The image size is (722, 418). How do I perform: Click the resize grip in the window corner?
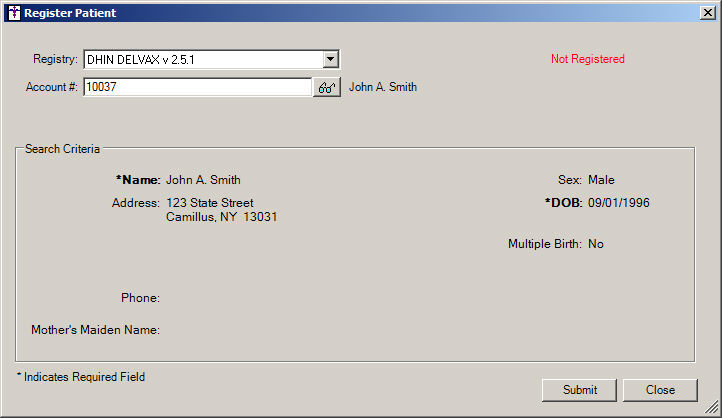pos(712,407)
